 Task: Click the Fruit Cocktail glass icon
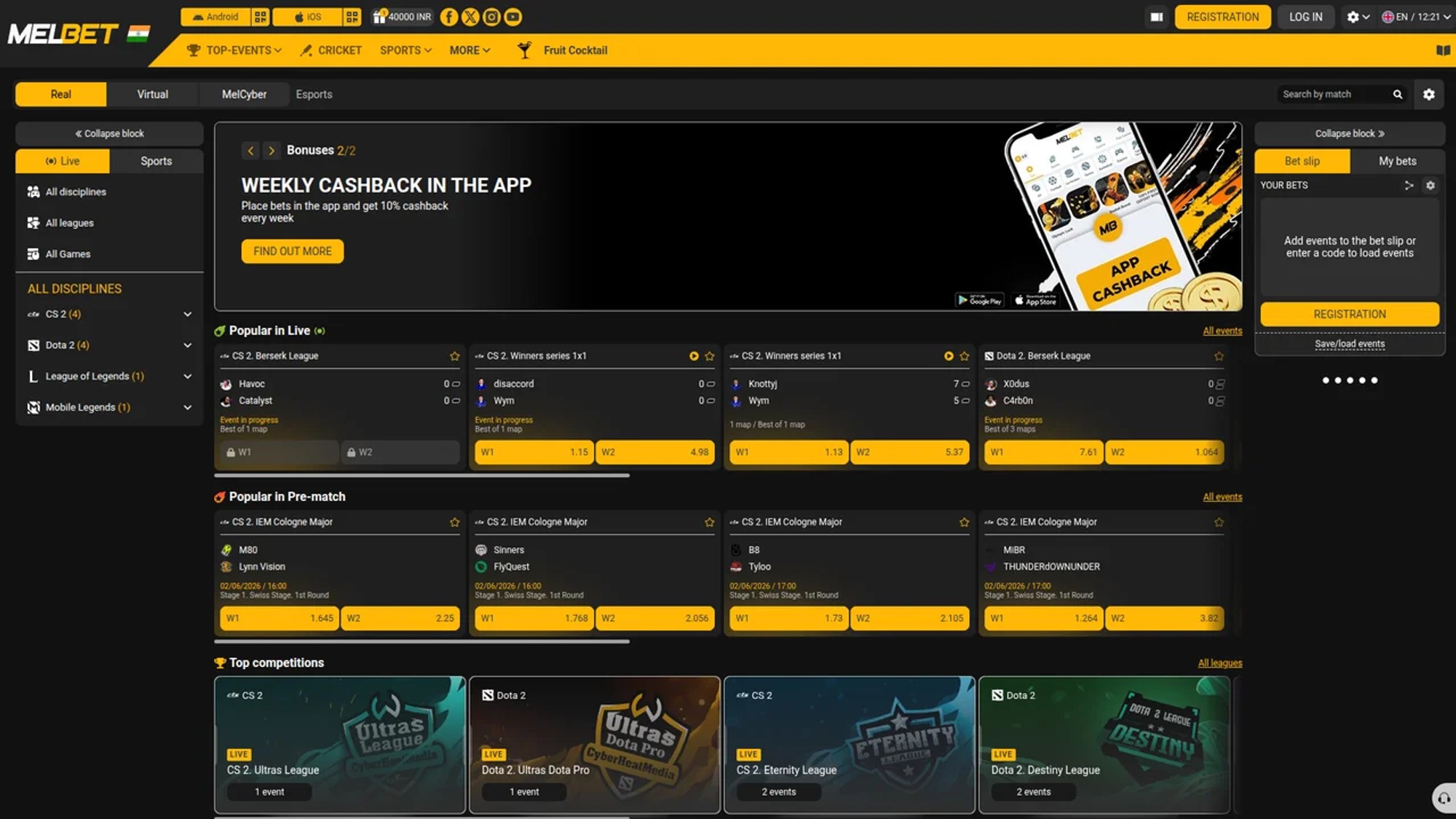[524, 50]
